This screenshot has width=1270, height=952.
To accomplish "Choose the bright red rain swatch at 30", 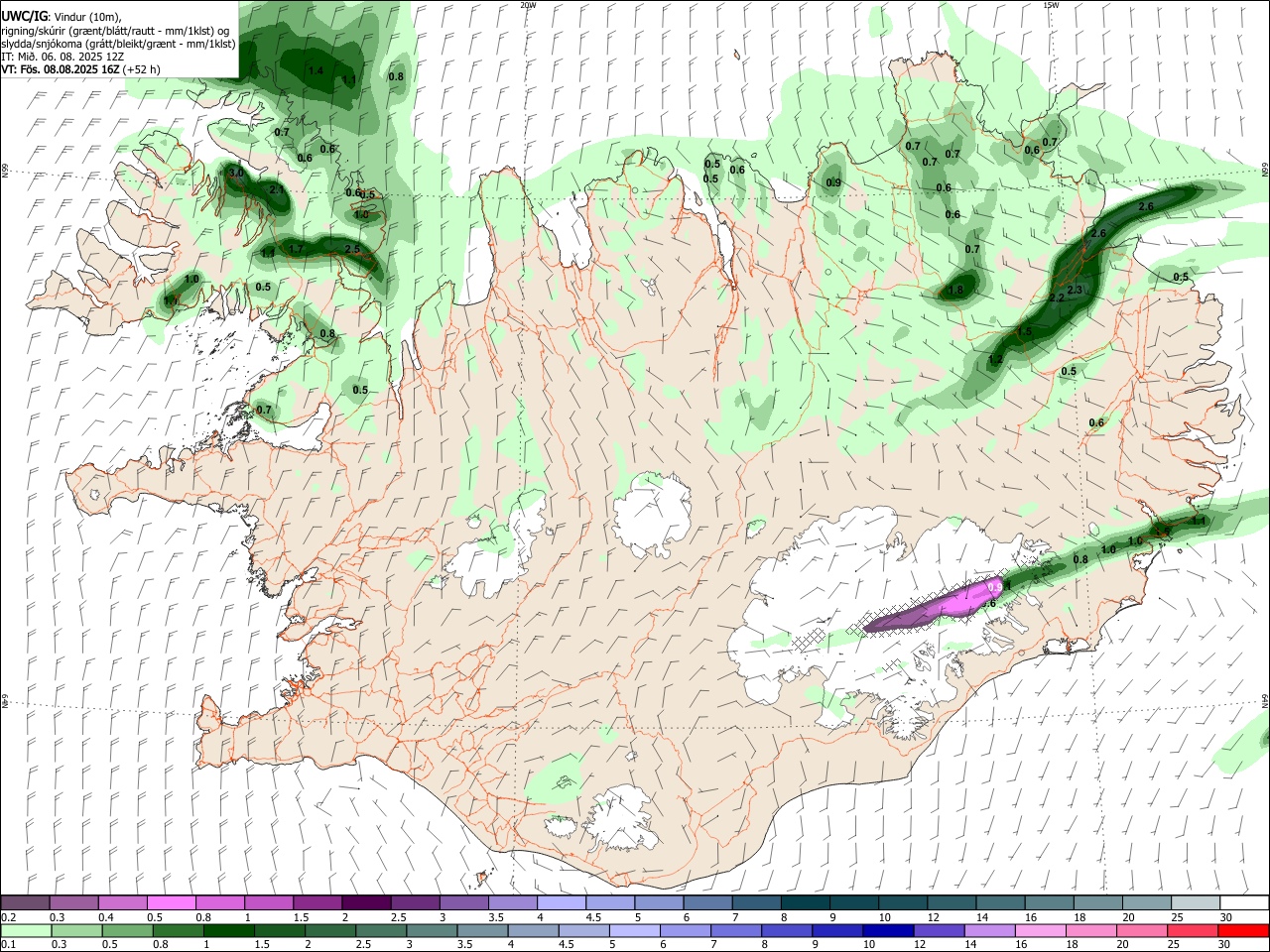I will coord(1244,931).
